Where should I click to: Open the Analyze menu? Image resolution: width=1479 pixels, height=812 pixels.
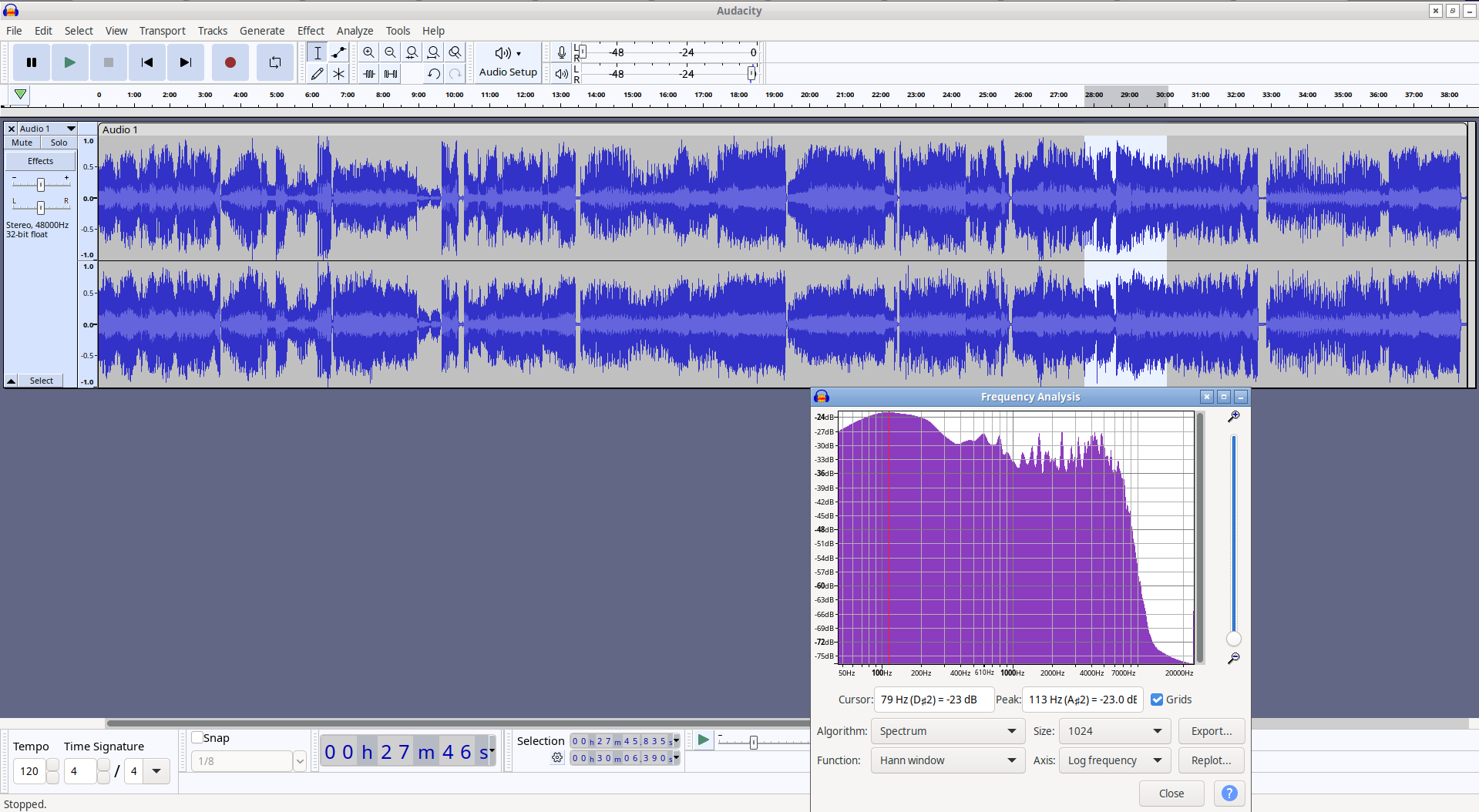pyautogui.click(x=355, y=31)
